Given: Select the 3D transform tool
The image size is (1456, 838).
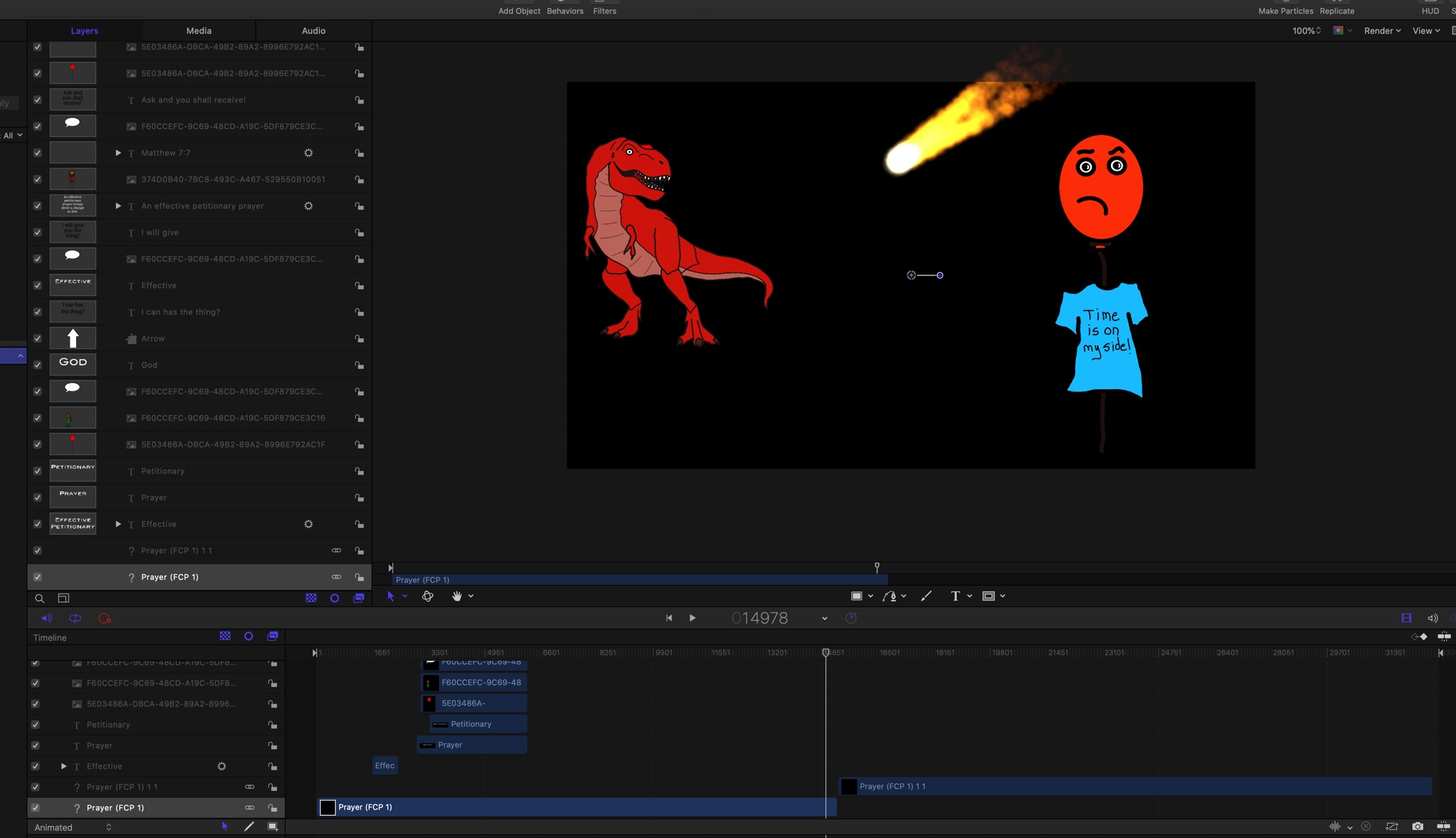Looking at the screenshot, I should tap(427, 596).
